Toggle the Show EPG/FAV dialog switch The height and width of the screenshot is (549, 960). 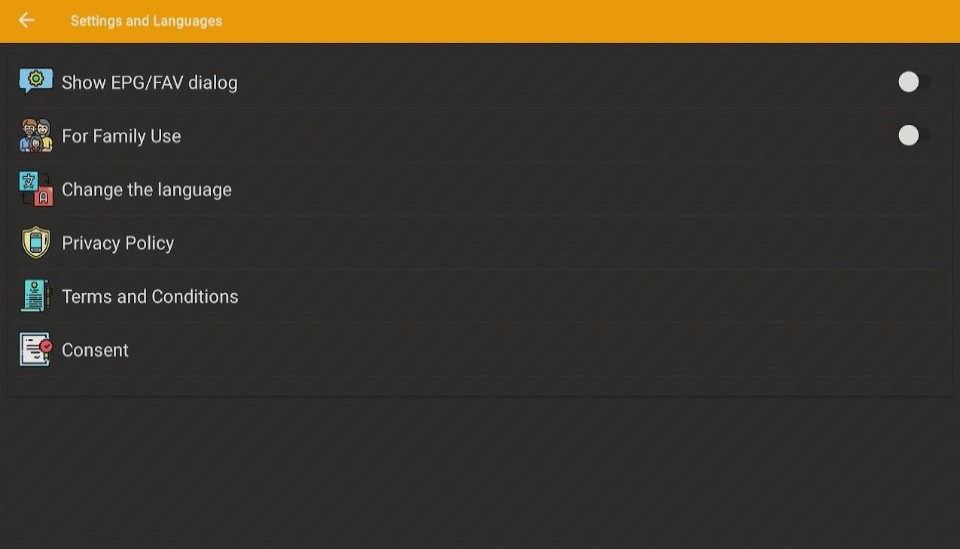pos(914,82)
